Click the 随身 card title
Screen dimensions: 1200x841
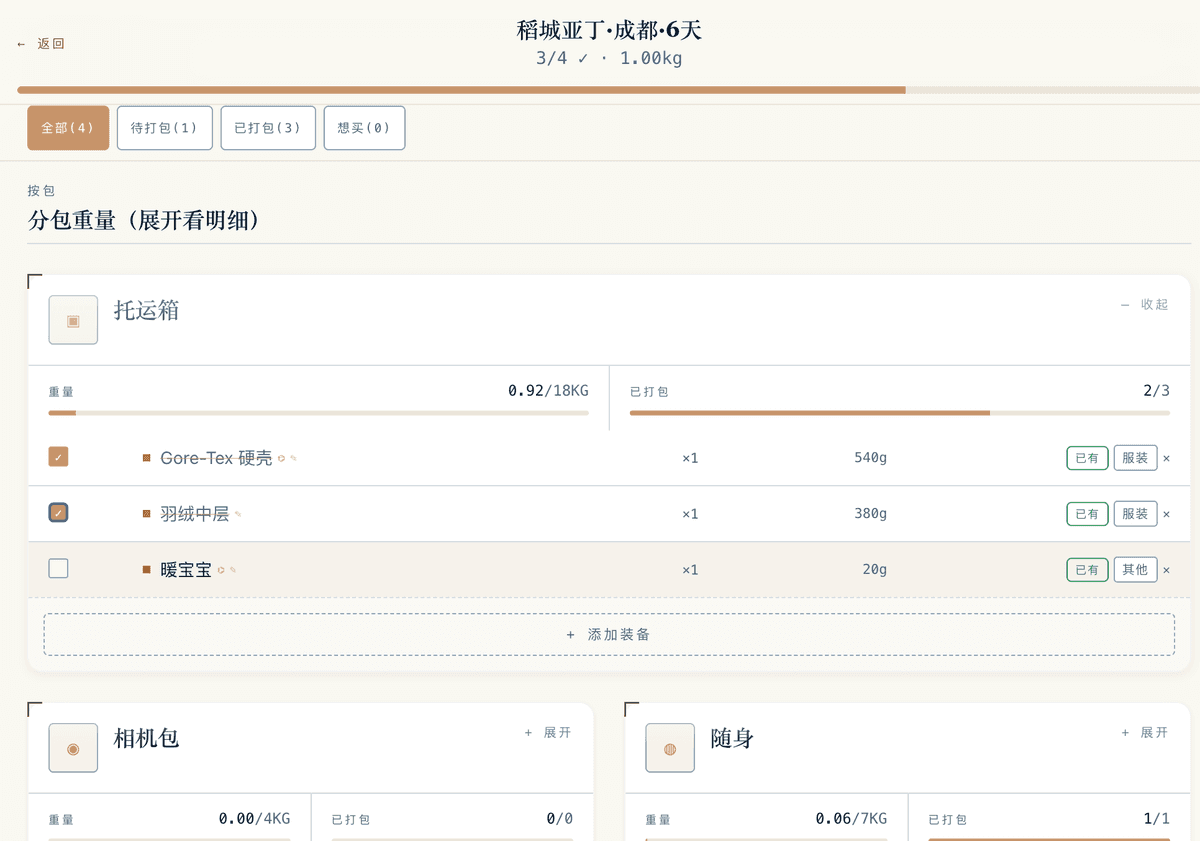click(x=732, y=738)
